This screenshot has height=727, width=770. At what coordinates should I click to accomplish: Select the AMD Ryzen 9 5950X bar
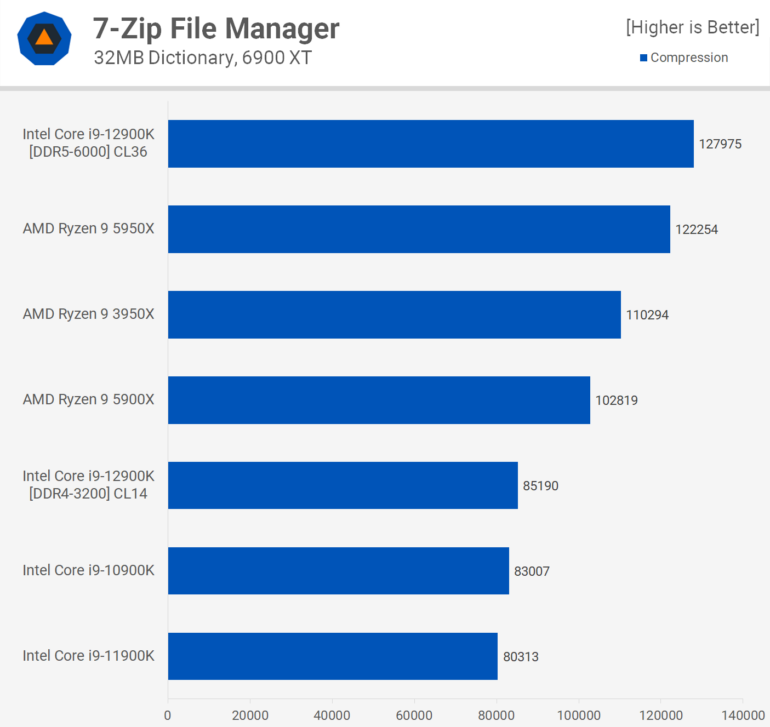(419, 229)
